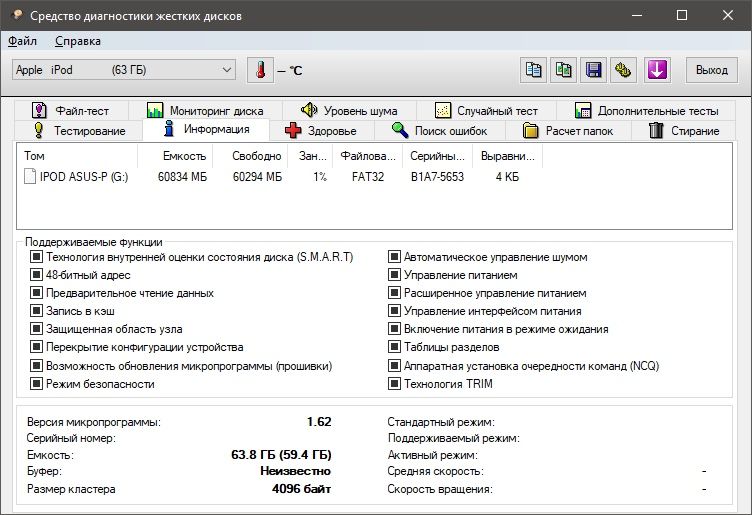Click the 4096 байт cluster size value
The image size is (752, 515).
[x=301, y=489]
